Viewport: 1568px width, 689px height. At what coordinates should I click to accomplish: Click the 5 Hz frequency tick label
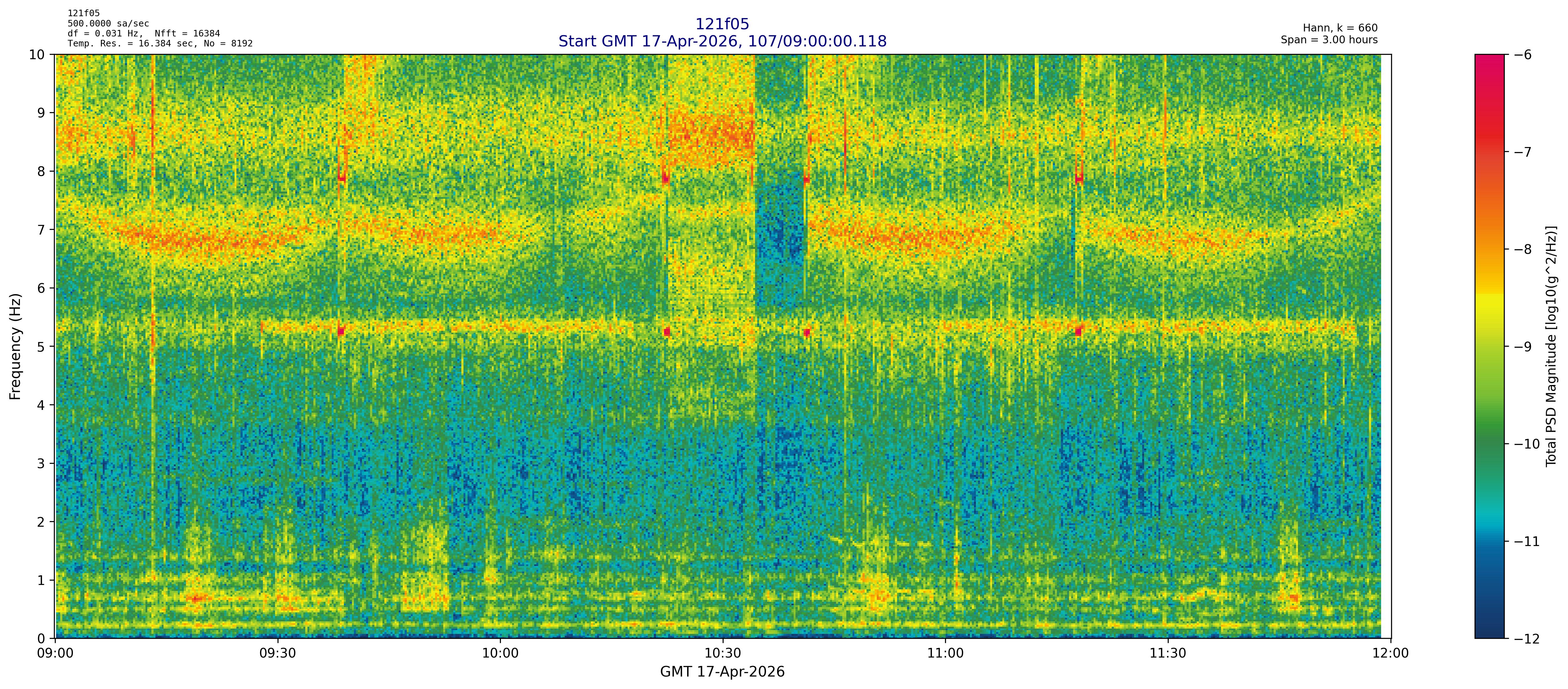[41, 347]
